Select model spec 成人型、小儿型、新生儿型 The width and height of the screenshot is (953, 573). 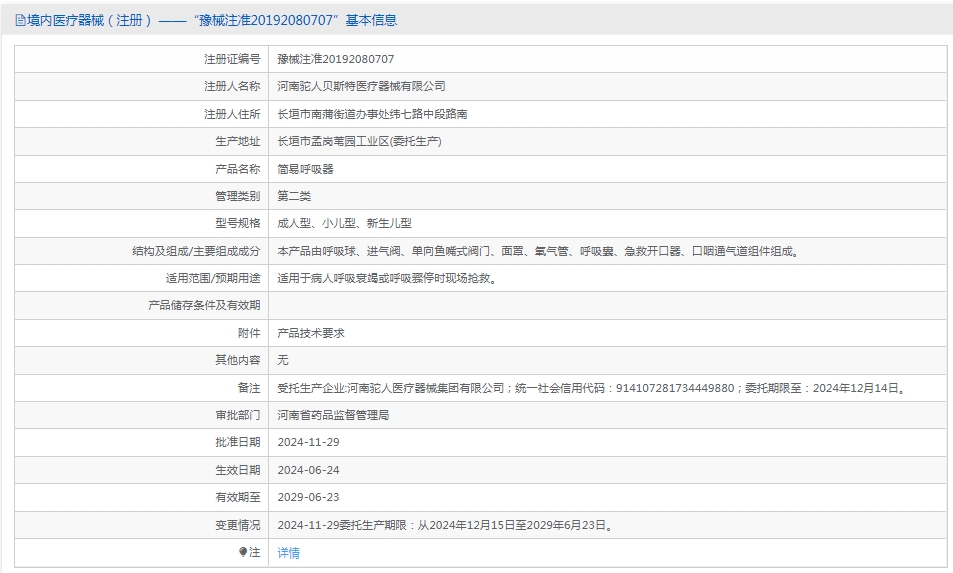(x=344, y=223)
